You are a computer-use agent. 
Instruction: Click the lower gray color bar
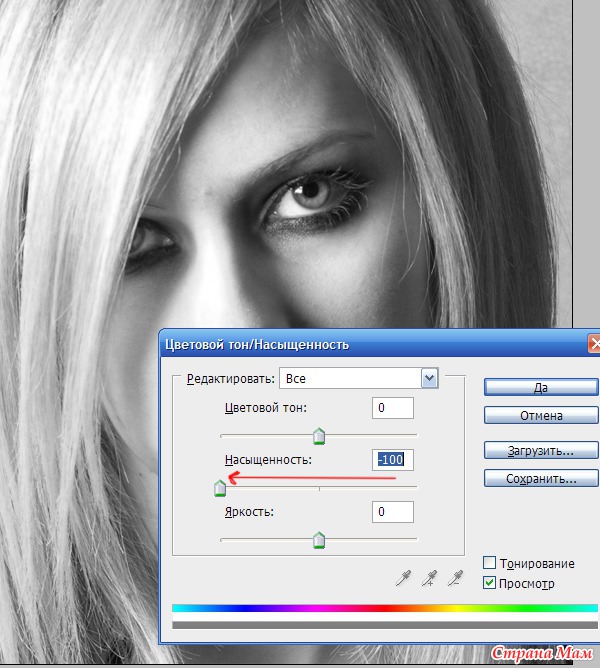tap(384, 625)
